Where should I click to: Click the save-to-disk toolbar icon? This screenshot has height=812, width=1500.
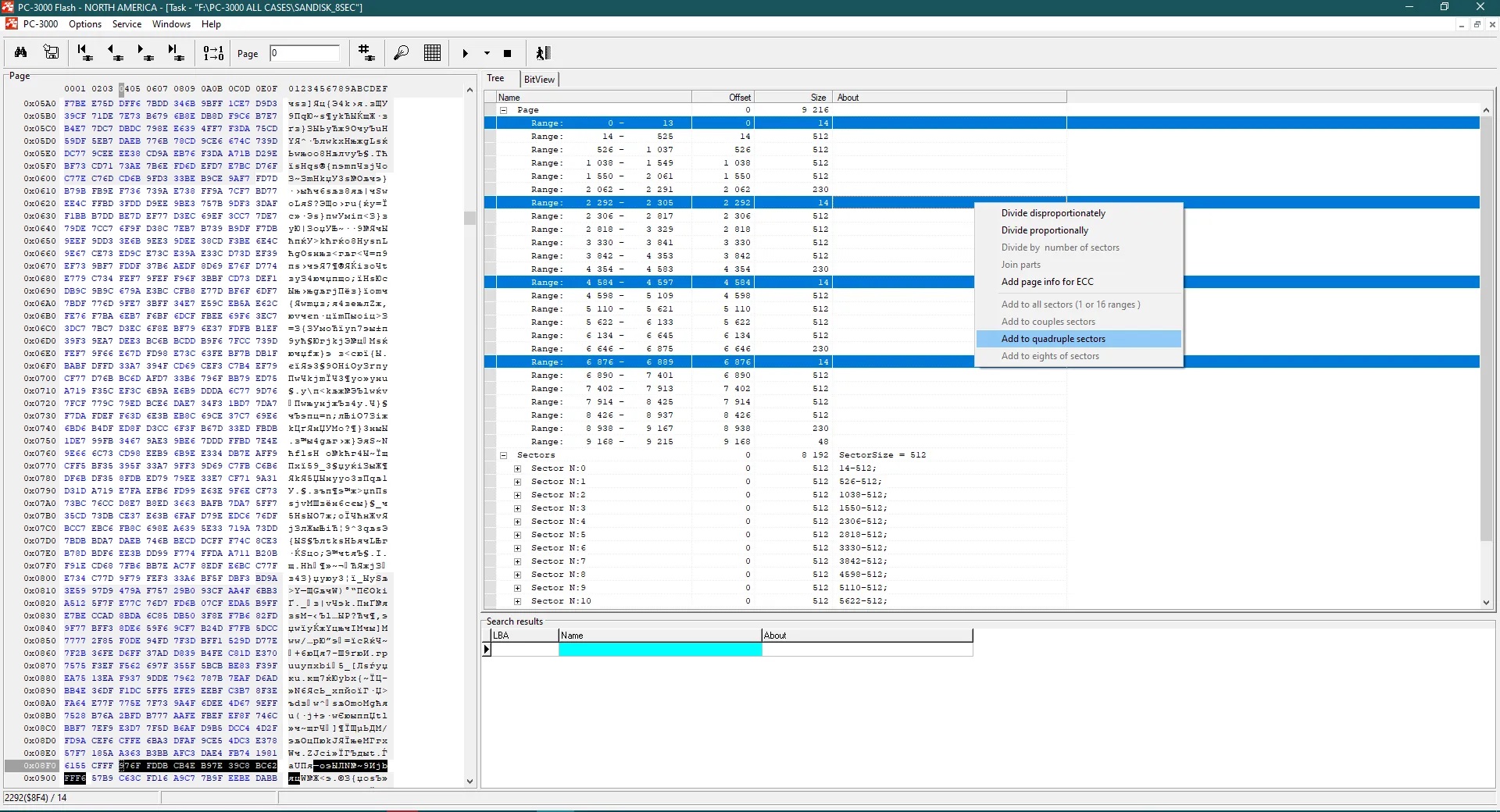52,53
